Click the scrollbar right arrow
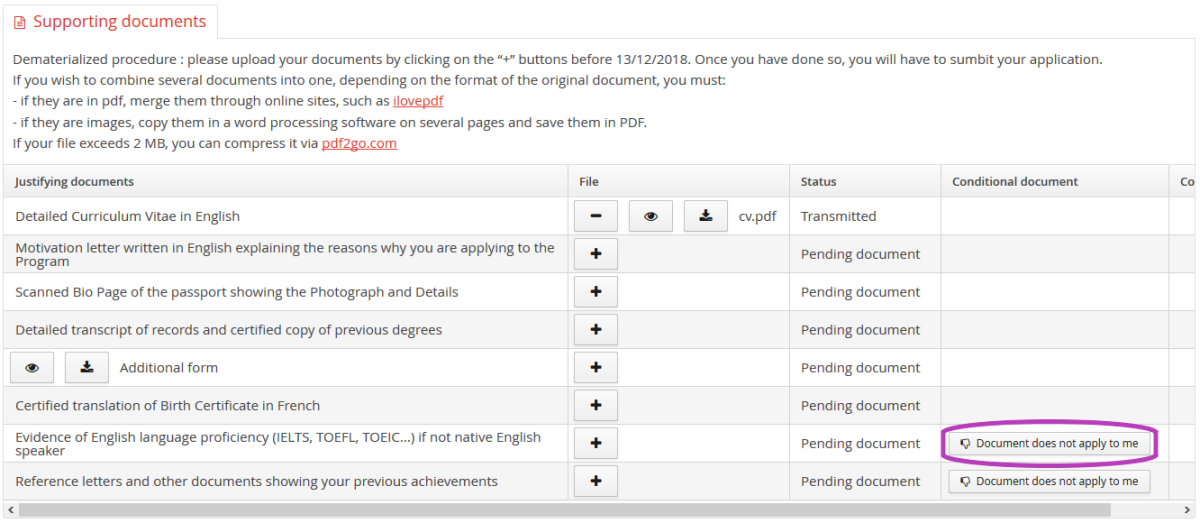Screen dimensions: 1200x523 tap(1191, 511)
